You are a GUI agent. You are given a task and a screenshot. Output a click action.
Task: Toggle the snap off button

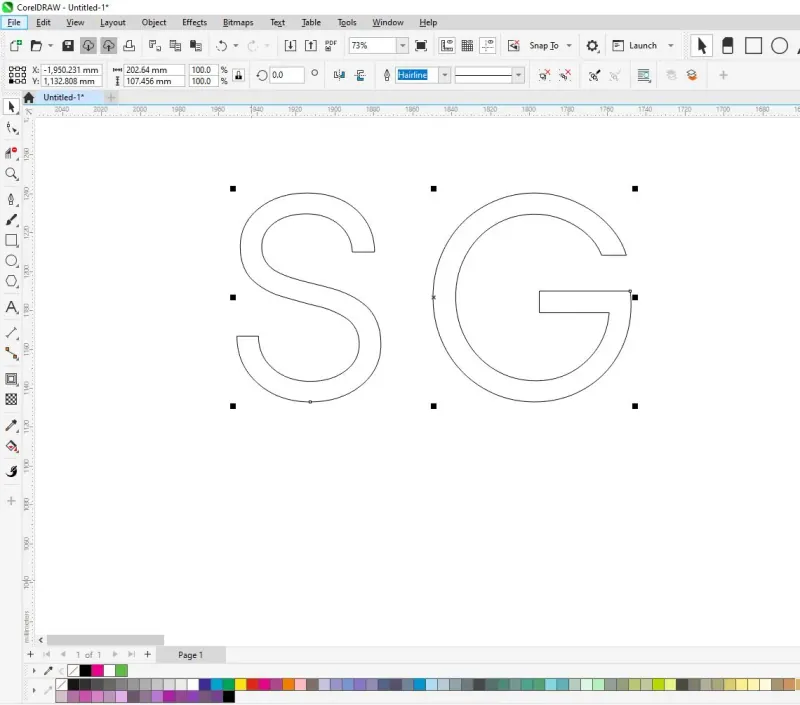514,45
